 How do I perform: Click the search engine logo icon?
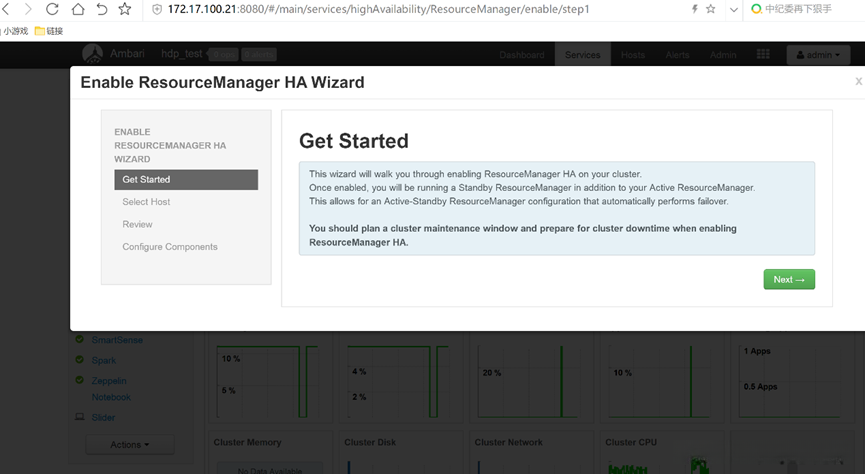(x=756, y=9)
